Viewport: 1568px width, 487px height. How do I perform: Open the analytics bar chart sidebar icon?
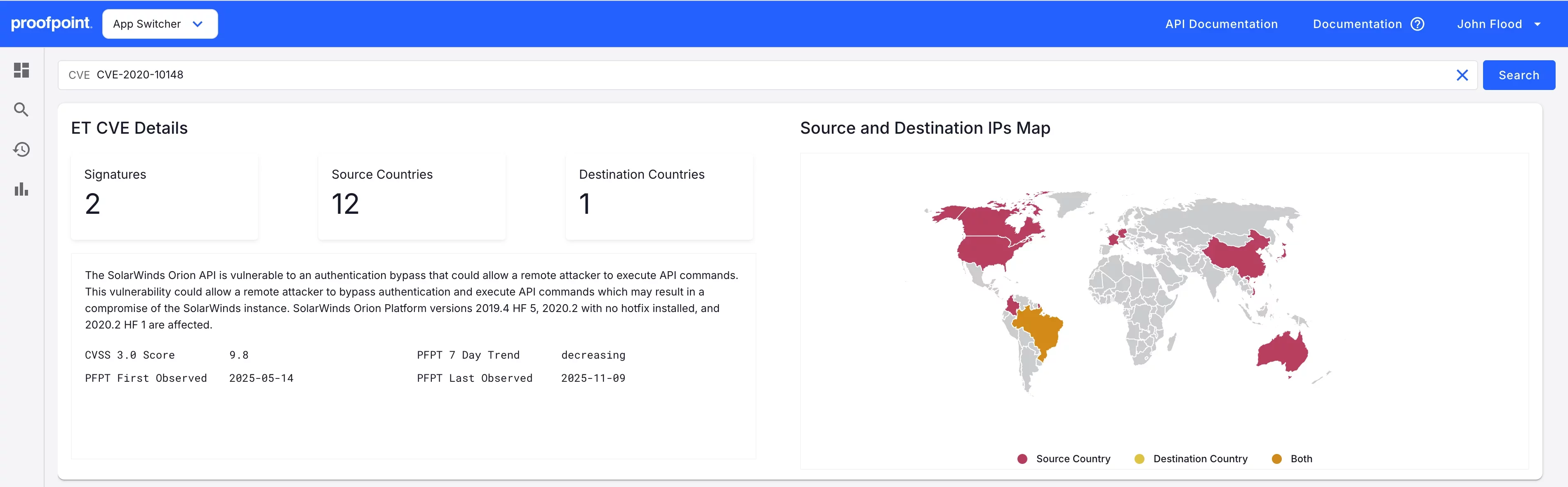(21, 189)
